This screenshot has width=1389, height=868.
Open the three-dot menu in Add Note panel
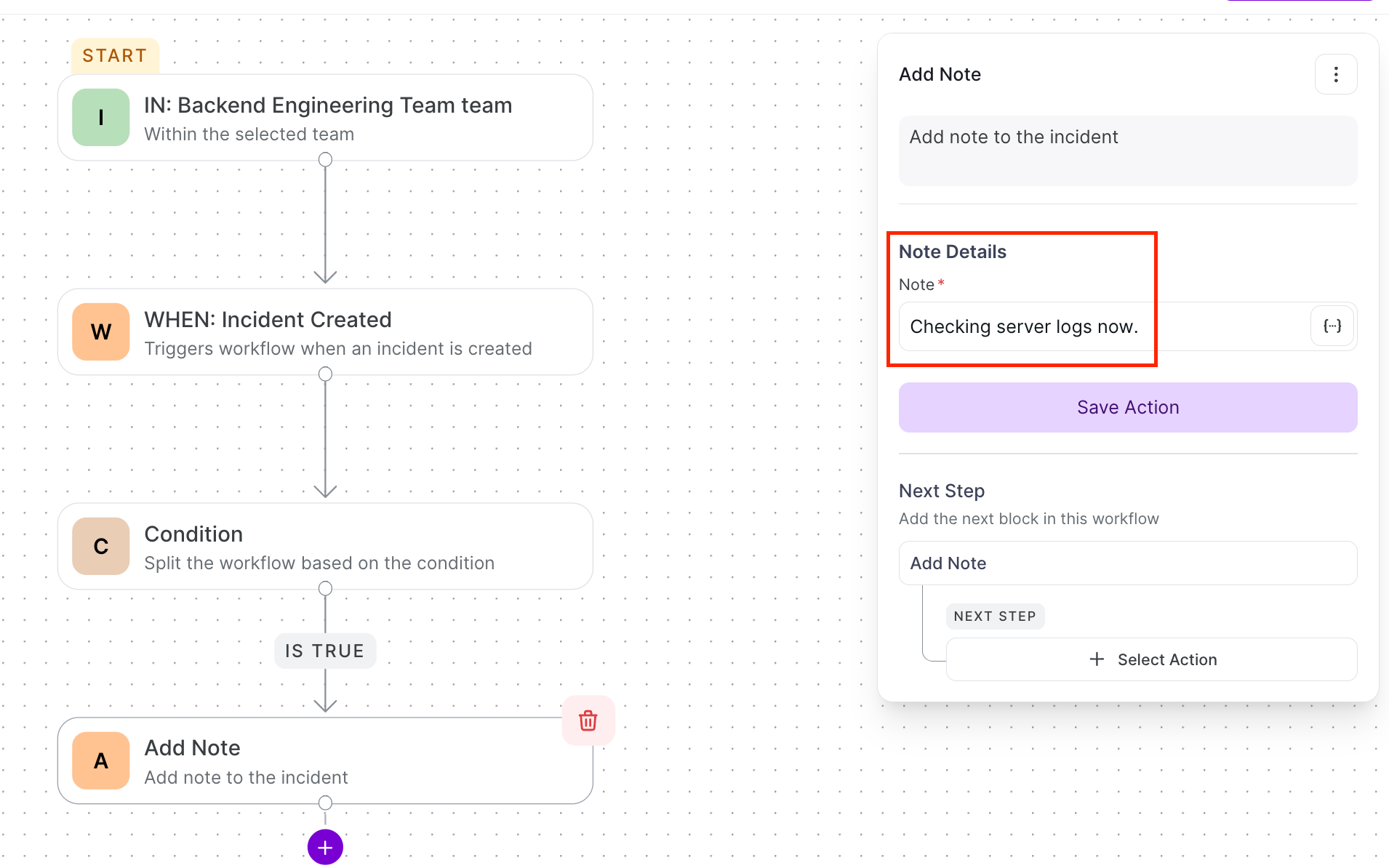[x=1336, y=74]
